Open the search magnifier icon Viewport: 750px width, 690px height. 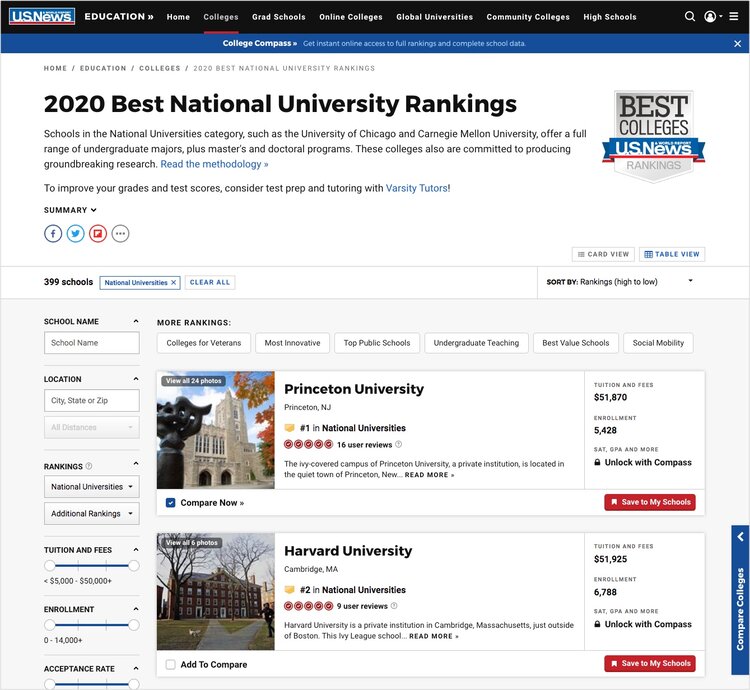tap(689, 16)
